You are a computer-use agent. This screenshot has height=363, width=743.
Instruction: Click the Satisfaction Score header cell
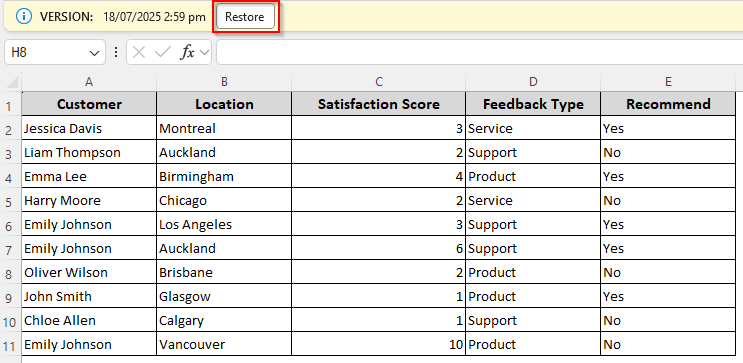[x=379, y=104]
